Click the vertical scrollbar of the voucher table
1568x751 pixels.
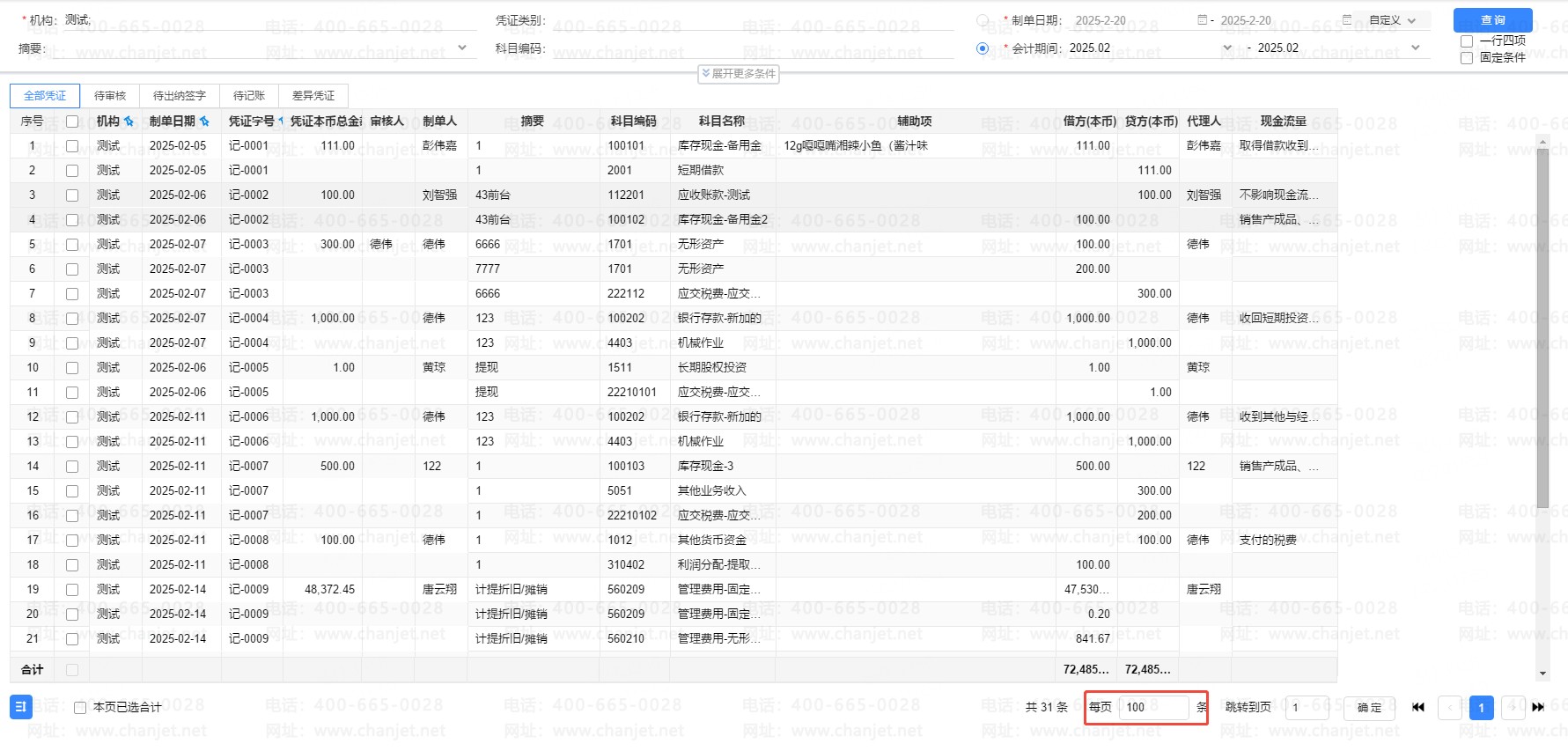point(1542,326)
